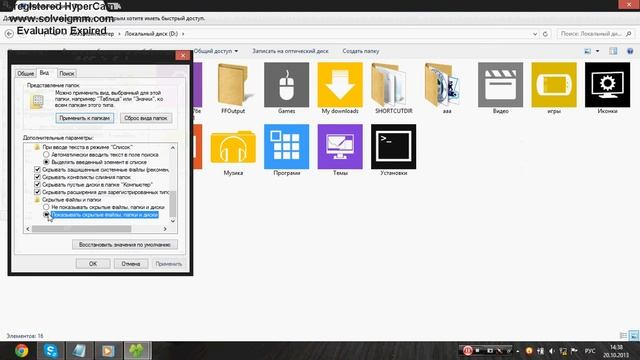Toggle 'Скрывать пустые диски' checkbox
The width and height of the screenshot is (640, 360).
38,184
